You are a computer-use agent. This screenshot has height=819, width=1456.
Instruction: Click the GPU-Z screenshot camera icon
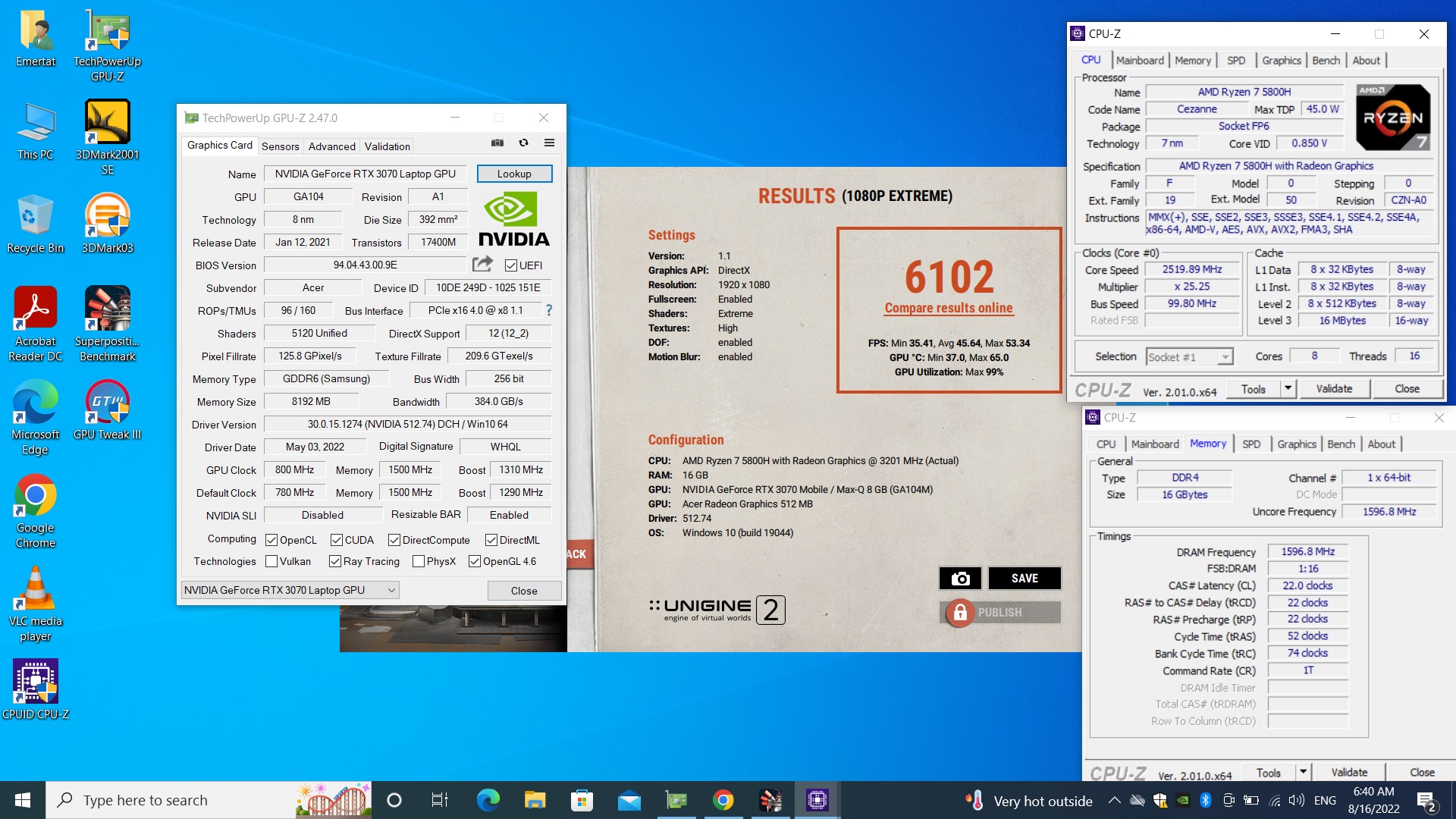[x=497, y=143]
